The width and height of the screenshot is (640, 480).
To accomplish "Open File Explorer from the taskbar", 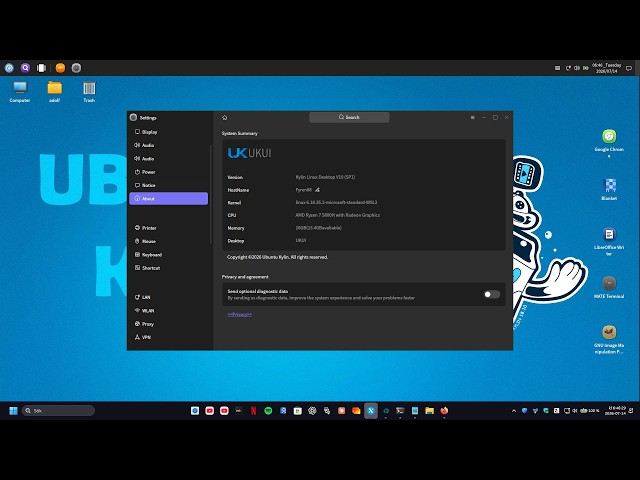I will [429, 411].
